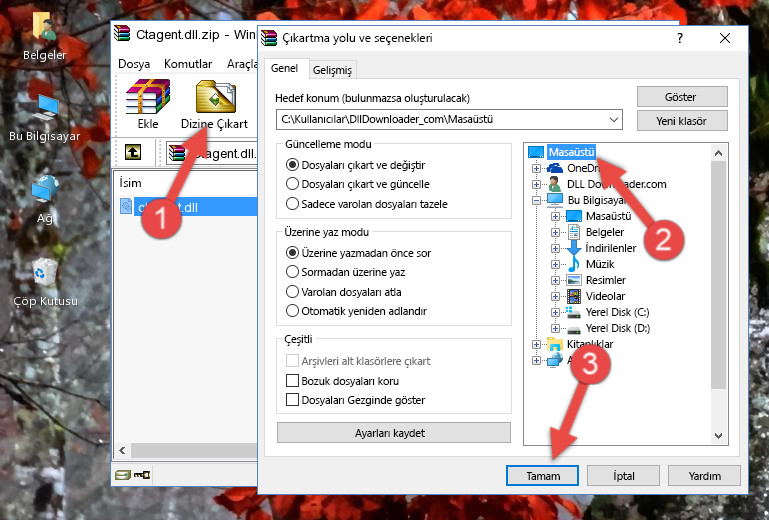769x520 pixels.
Task: Select highlighted Masaüstü root in folder tree
Action: [571, 152]
